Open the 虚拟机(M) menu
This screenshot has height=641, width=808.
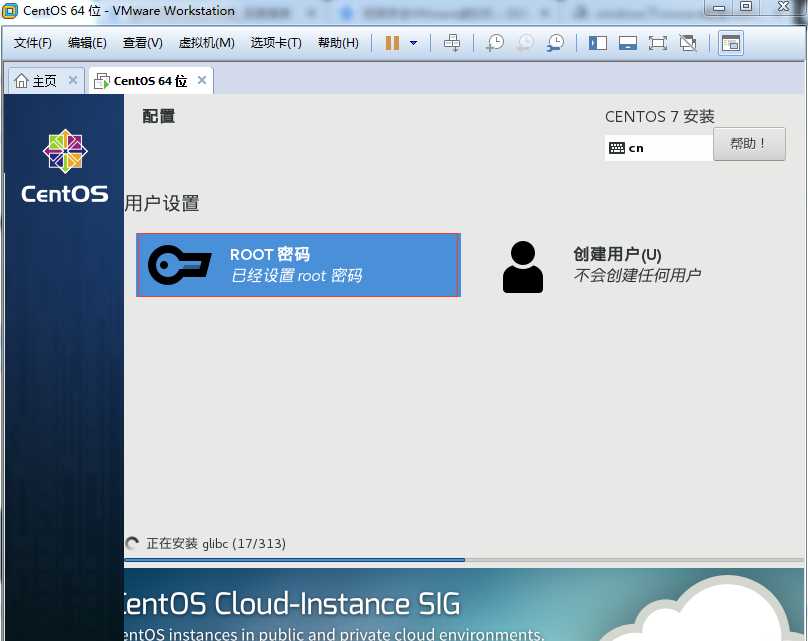tap(206, 43)
